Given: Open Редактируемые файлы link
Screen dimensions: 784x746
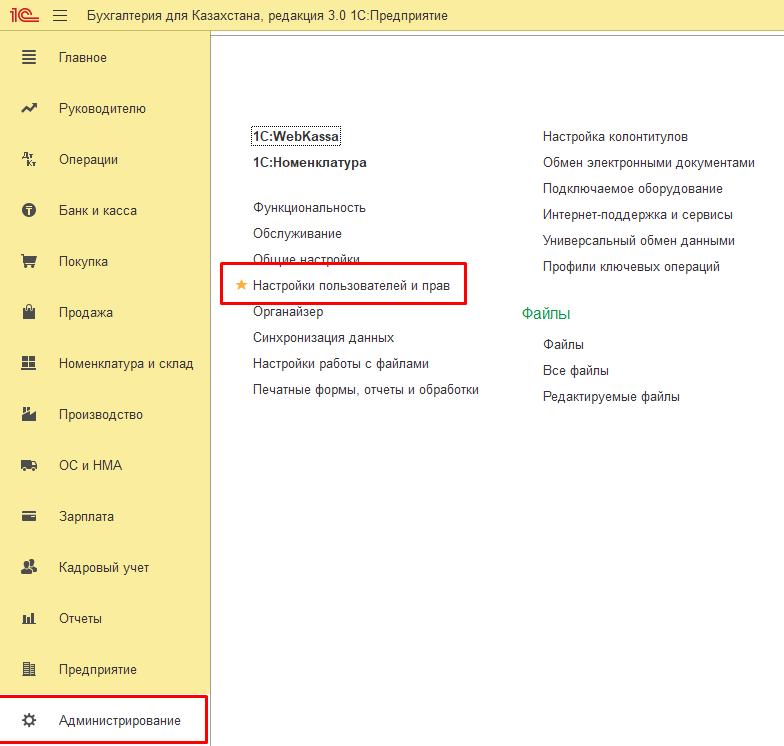Looking at the screenshot, I should pyautogui.click(x=611, y=397).
